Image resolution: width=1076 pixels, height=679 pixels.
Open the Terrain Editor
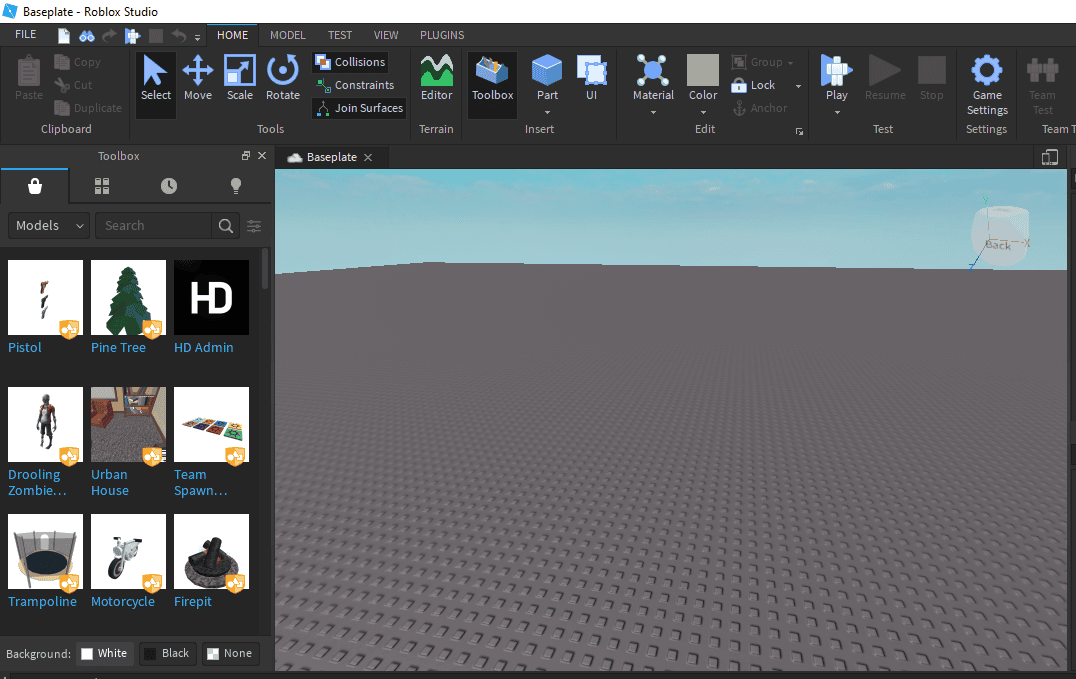(437, 80)
